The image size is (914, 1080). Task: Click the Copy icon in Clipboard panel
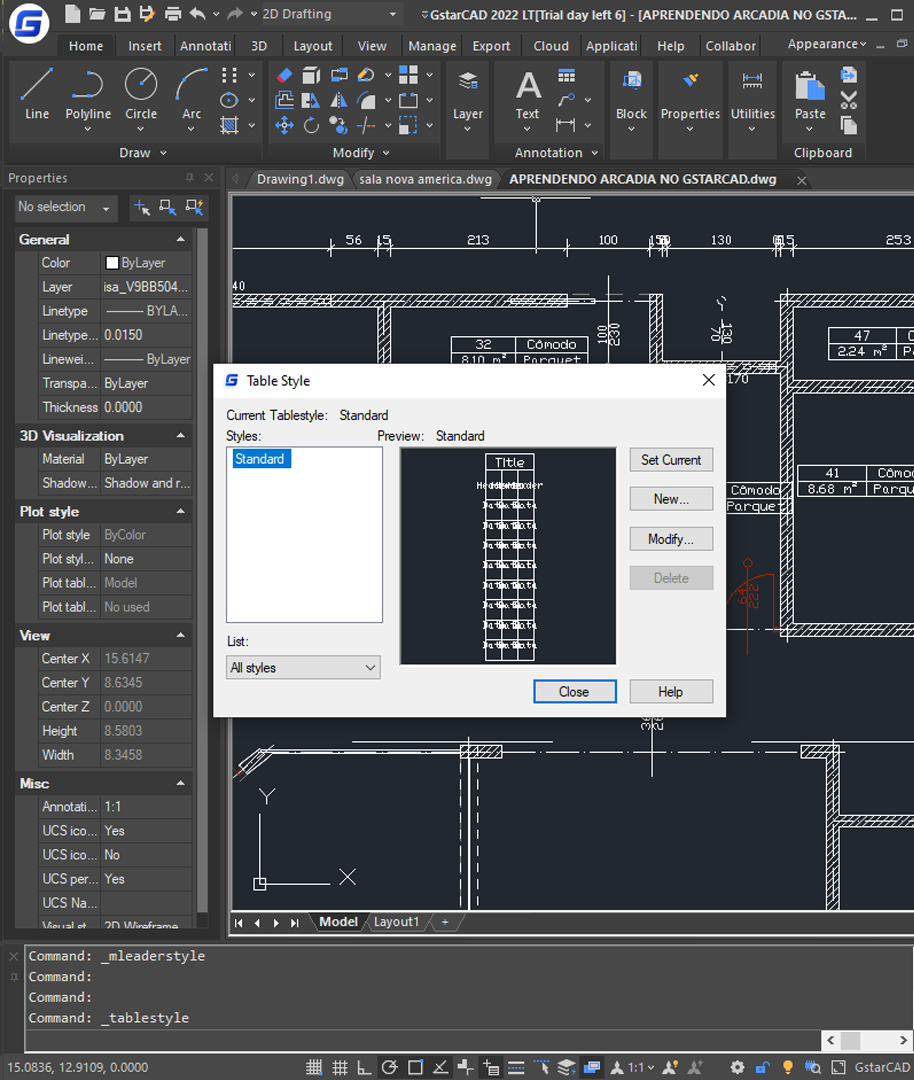pos(849,125)
